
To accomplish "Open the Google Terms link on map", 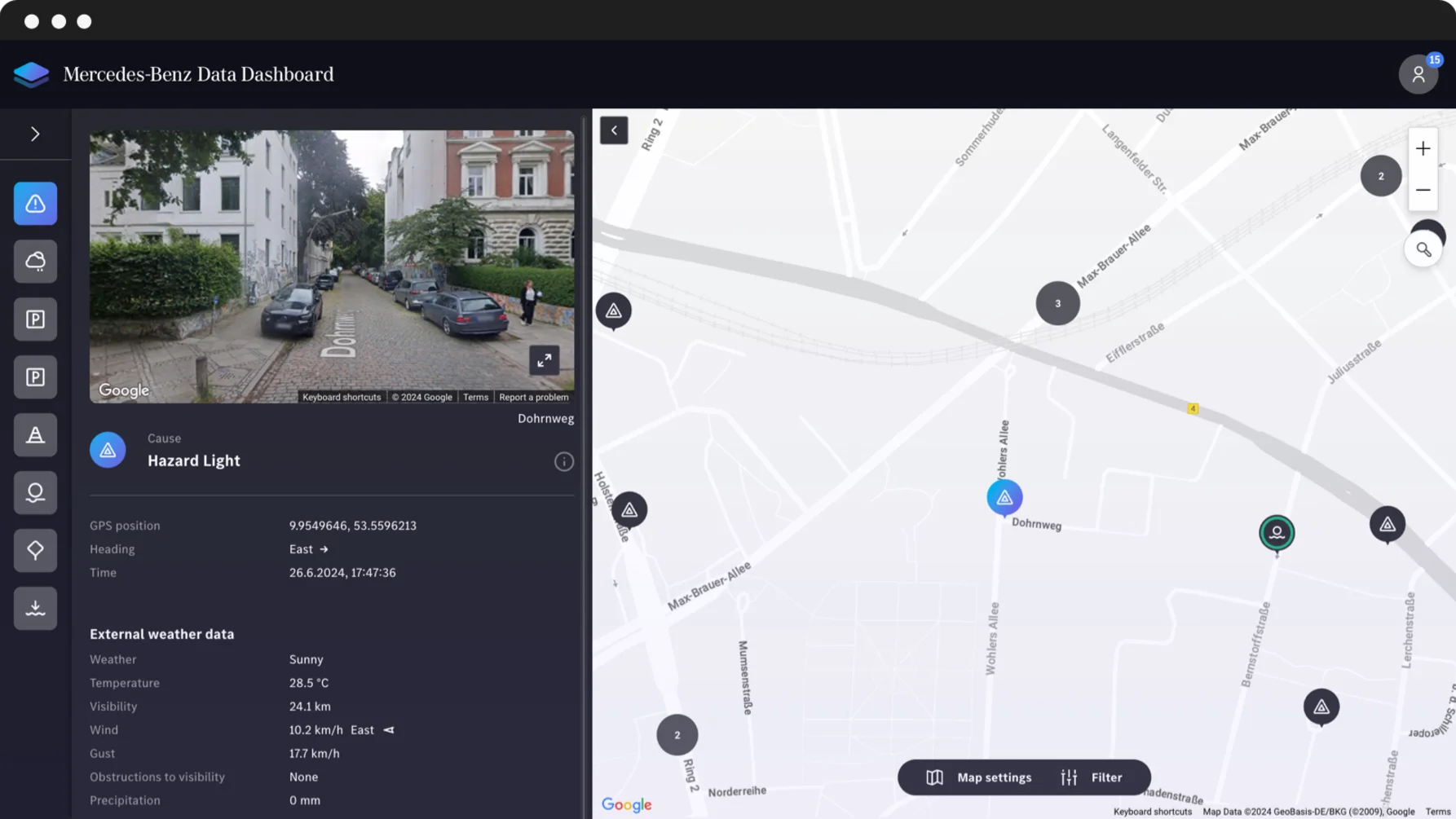I will pyautogui.click(x=1438, y=811).
